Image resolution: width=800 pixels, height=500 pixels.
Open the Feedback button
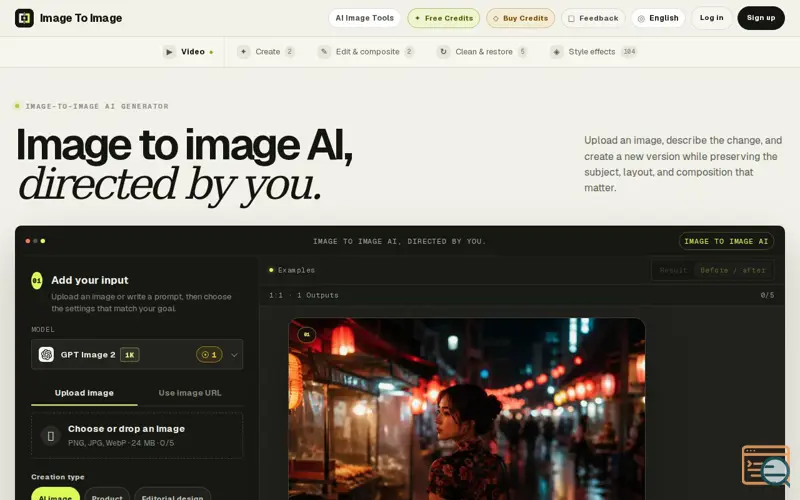[593, 18]
